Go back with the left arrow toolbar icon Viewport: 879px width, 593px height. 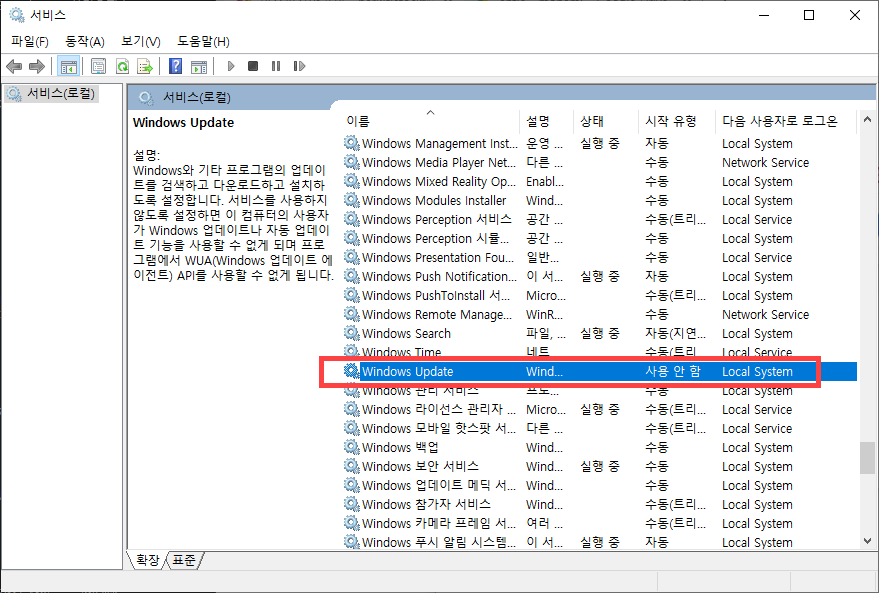pos(14,66)
